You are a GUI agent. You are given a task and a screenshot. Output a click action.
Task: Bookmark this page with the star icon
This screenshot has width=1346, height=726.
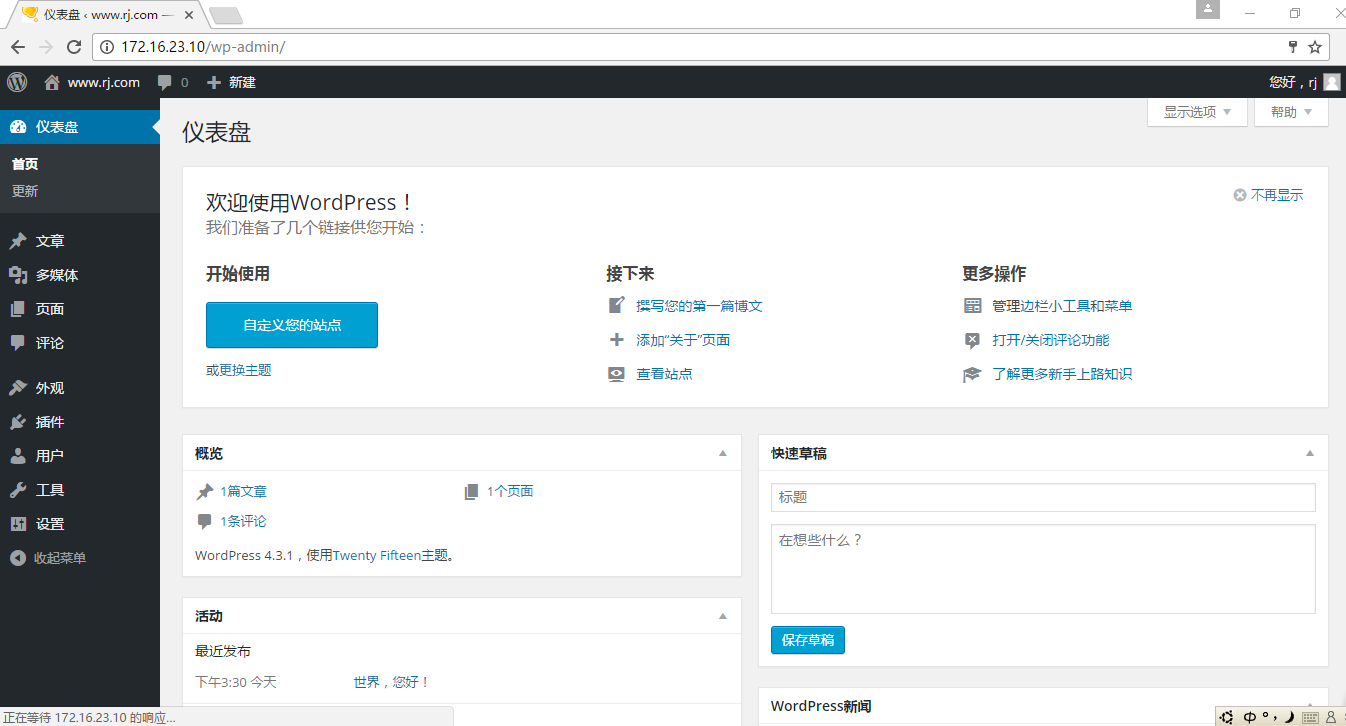click(1315, 47)
